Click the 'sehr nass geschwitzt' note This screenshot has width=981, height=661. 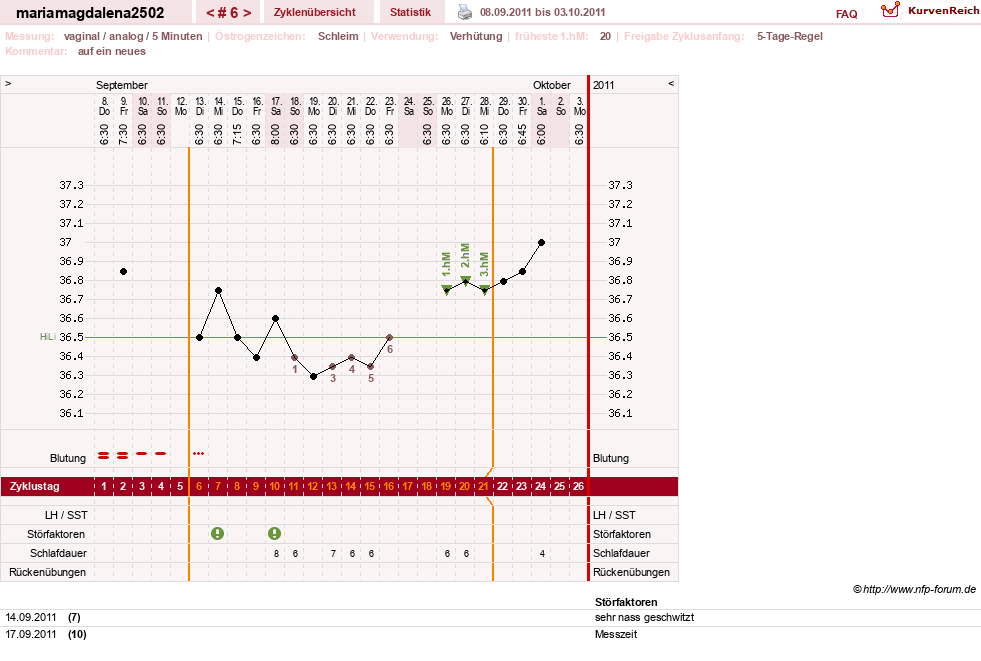(644, 617)
